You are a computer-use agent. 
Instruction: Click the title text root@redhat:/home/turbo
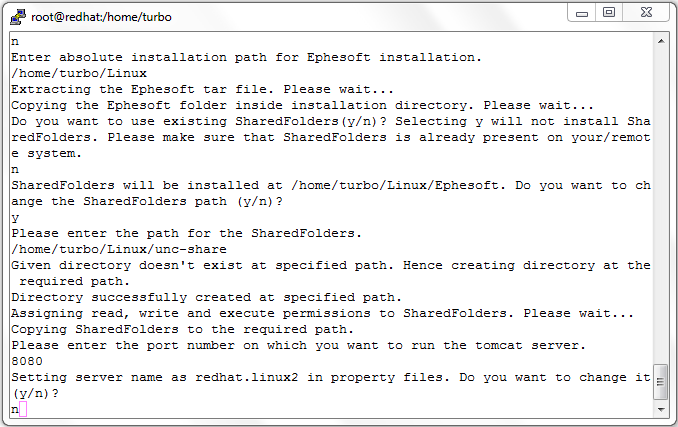(101, 17)
